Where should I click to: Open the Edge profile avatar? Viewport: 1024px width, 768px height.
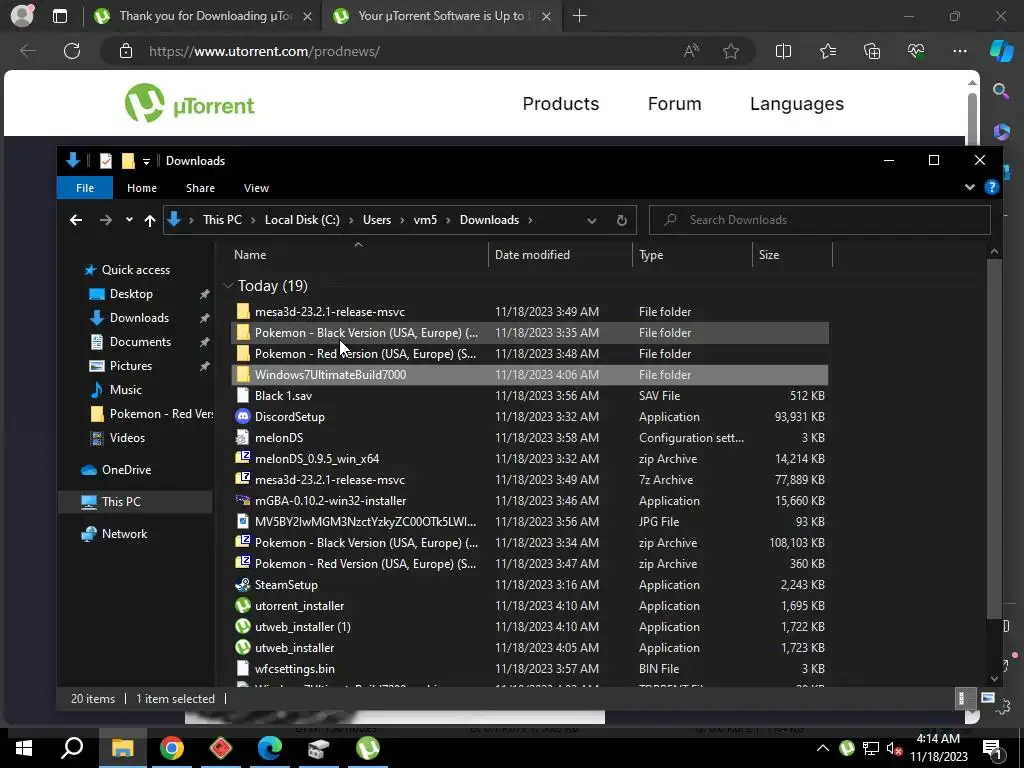click(x=22, y=16)
